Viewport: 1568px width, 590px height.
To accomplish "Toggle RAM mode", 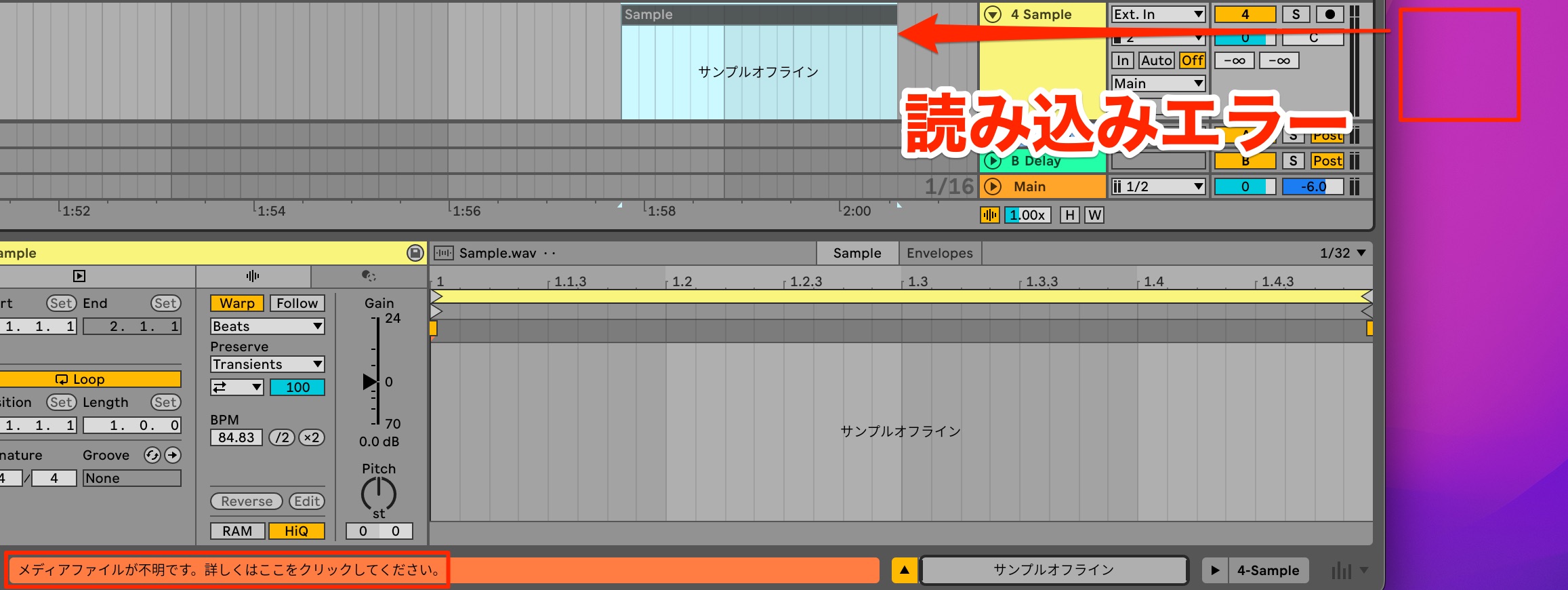I will click(x=237, y=531).
